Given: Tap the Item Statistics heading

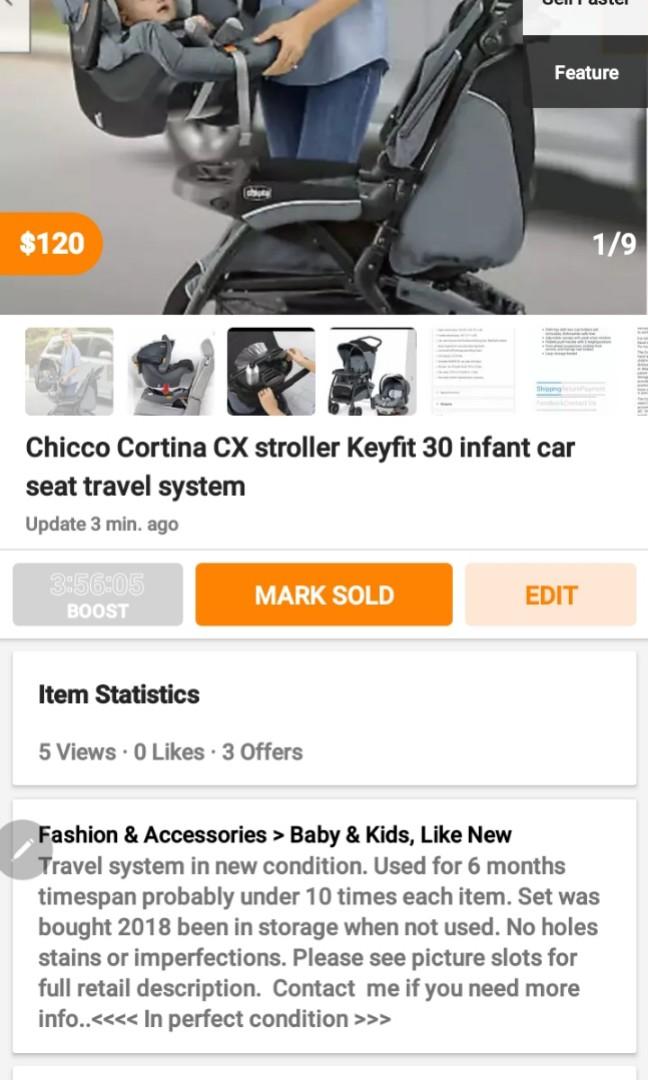Looking at the screenshot, I should click(118, 694).
